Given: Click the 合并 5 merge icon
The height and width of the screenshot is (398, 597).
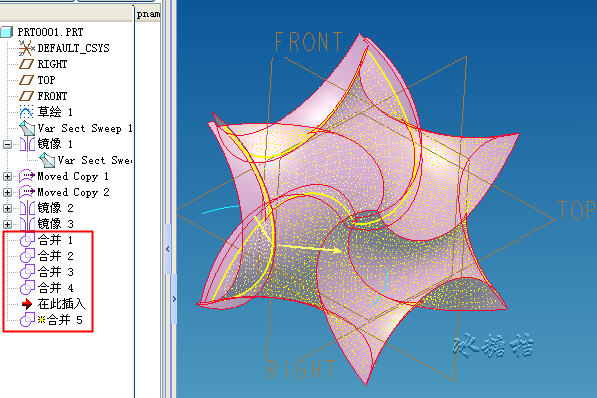Looking at the screenshot, I should [x=27, y=320].
